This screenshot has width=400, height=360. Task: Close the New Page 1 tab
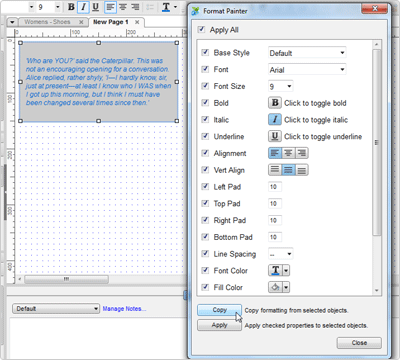click(137, 22)
